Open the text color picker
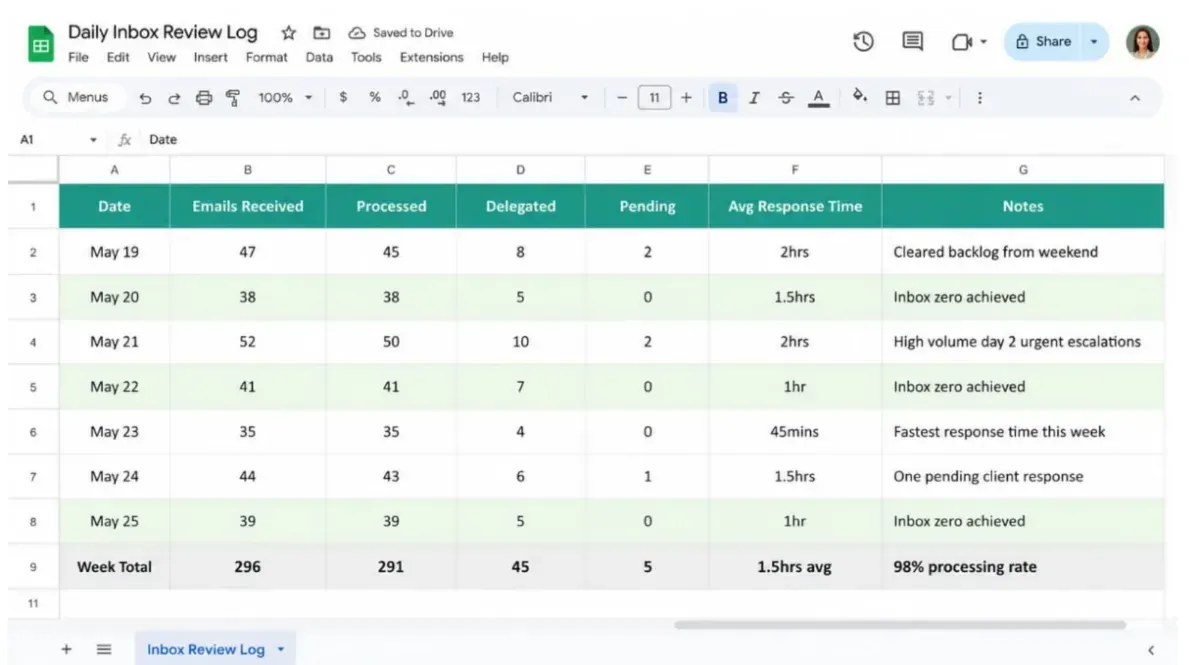This screenshot has height=665, width=1200. (x=818, y=98)
